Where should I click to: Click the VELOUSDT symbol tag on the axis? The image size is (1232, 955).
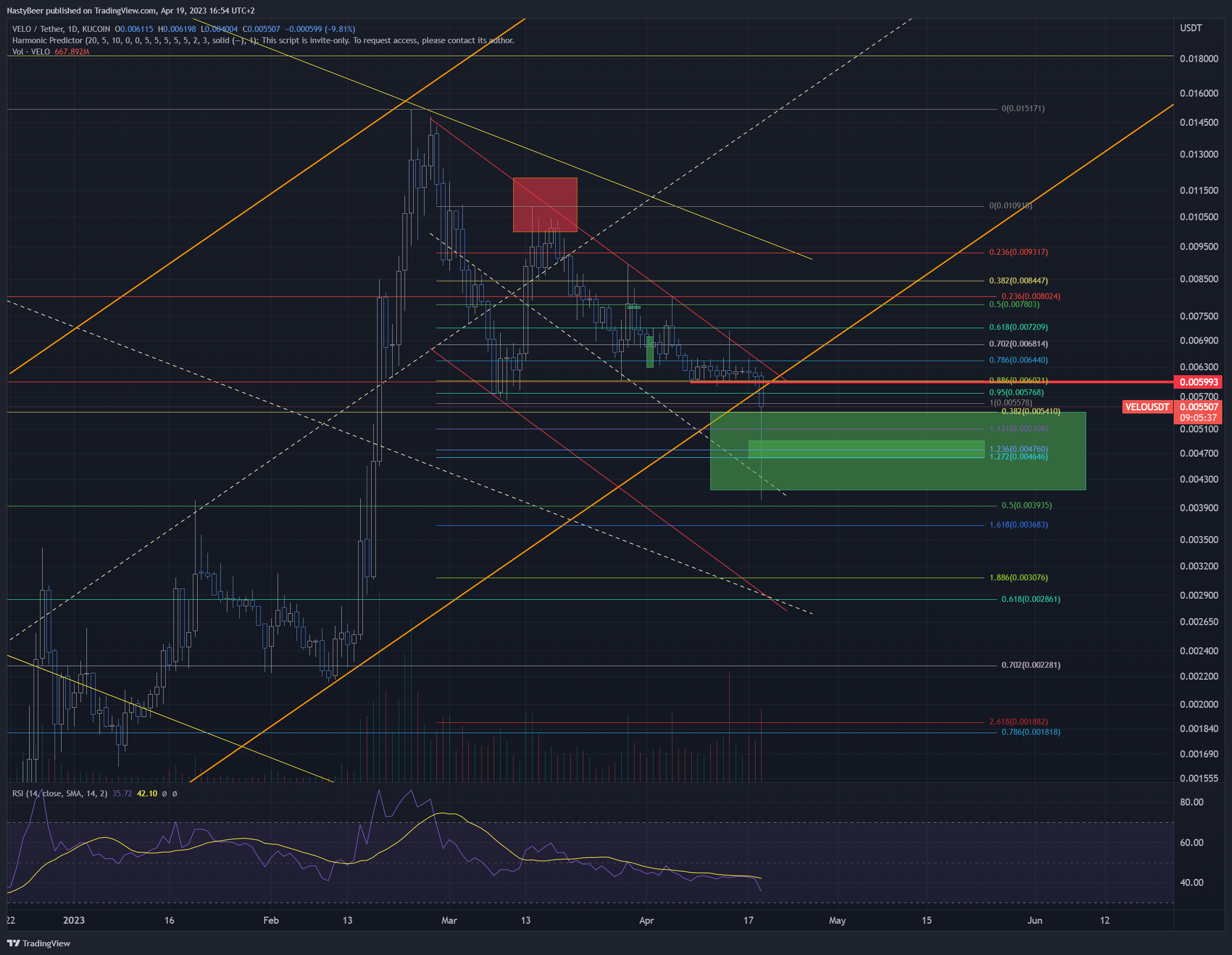(x=1147, y=407)
